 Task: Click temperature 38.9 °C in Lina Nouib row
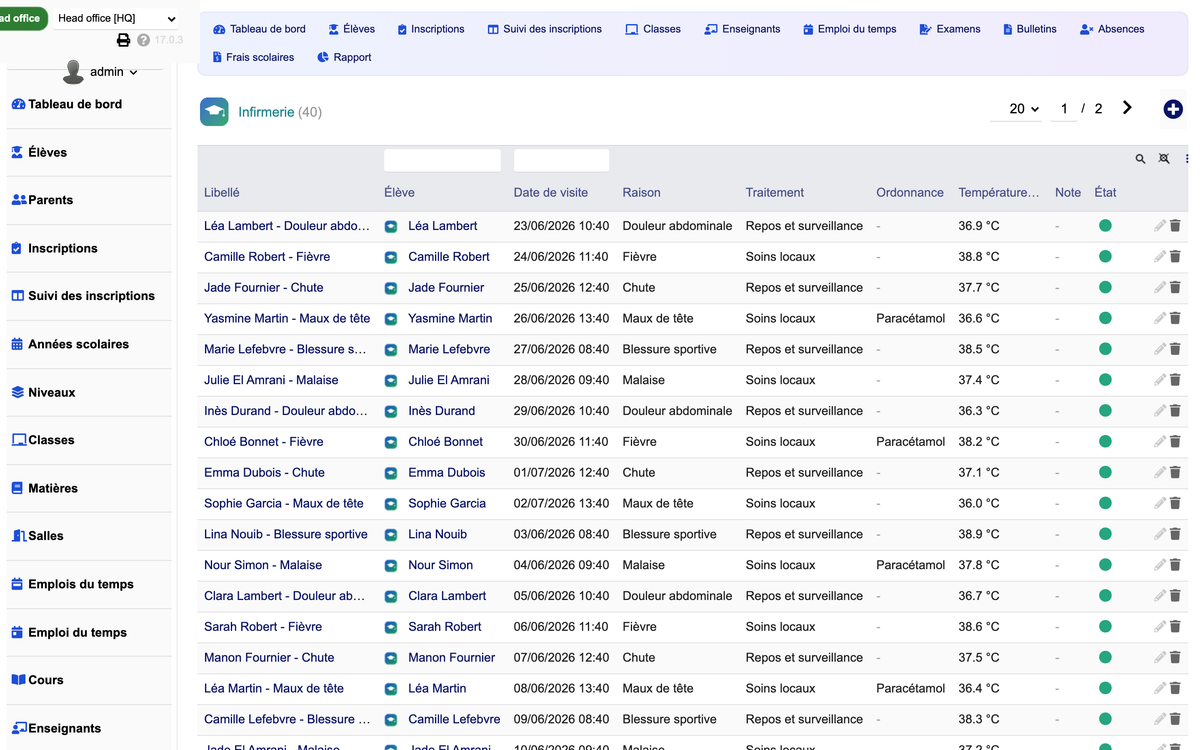coord(979,534)
